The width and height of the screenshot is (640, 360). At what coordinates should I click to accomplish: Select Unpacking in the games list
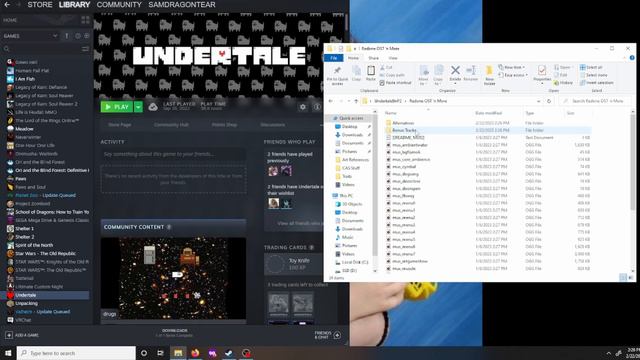coord(26,303)
